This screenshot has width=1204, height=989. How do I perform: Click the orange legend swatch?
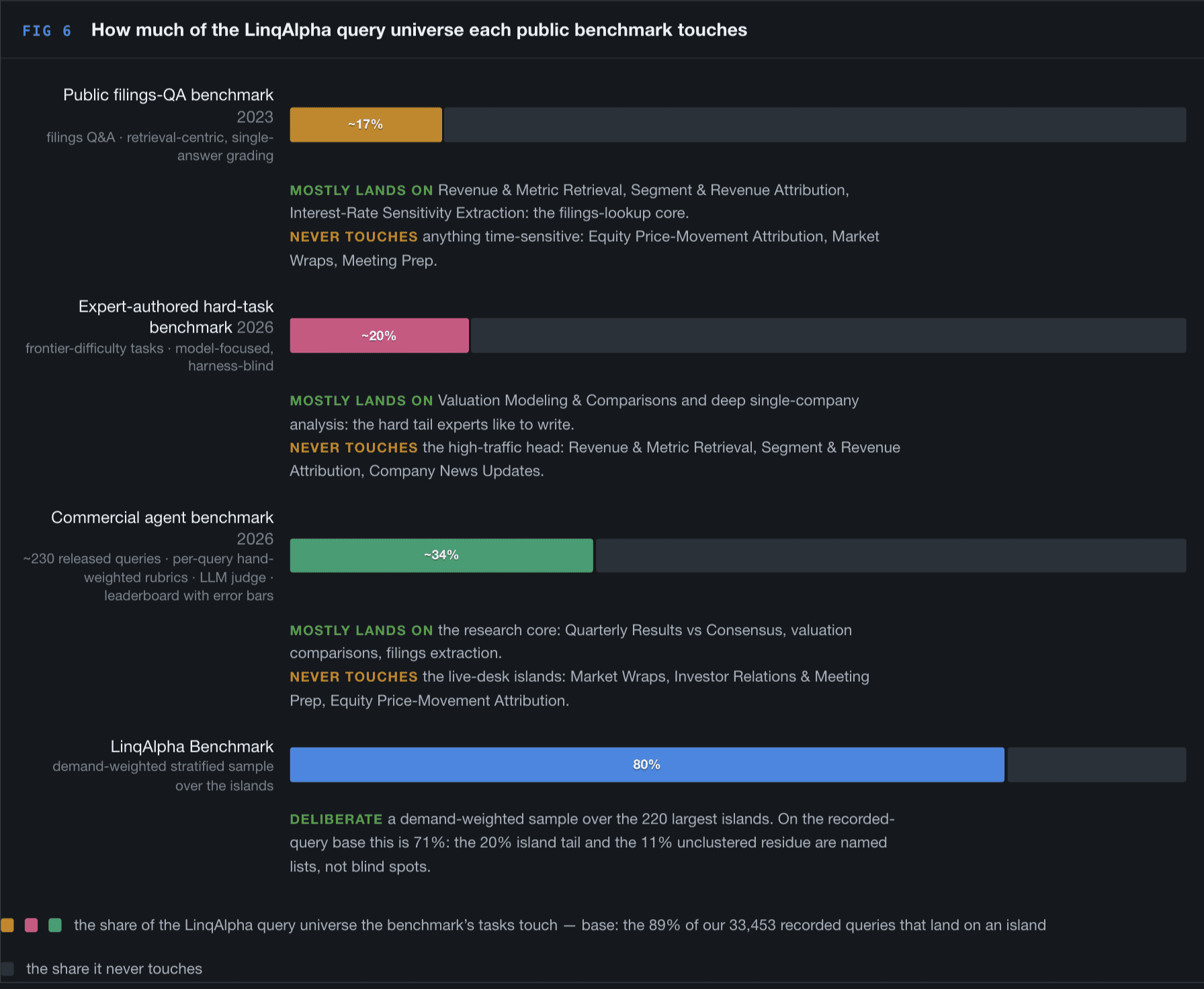pos(7,925)
